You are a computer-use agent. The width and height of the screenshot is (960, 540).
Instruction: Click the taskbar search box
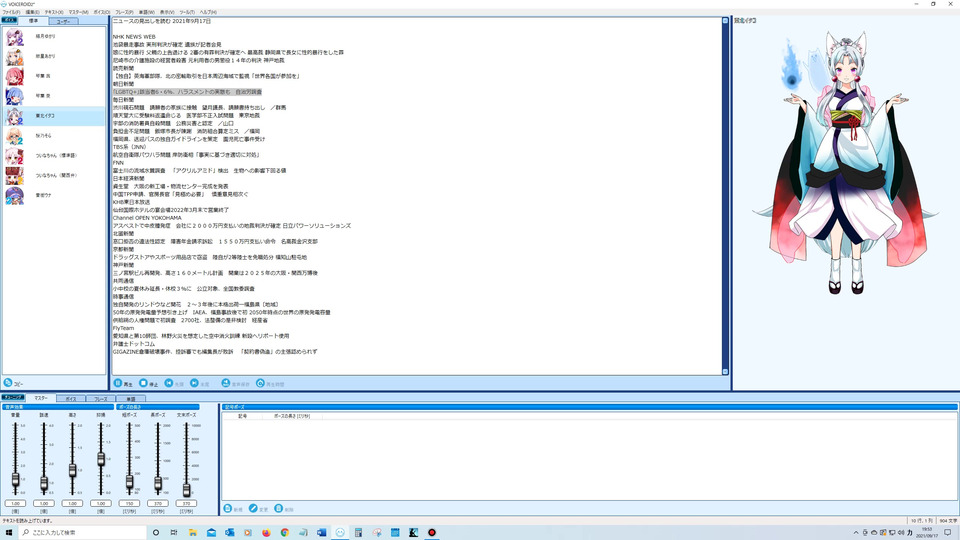(x=83, y=533)
